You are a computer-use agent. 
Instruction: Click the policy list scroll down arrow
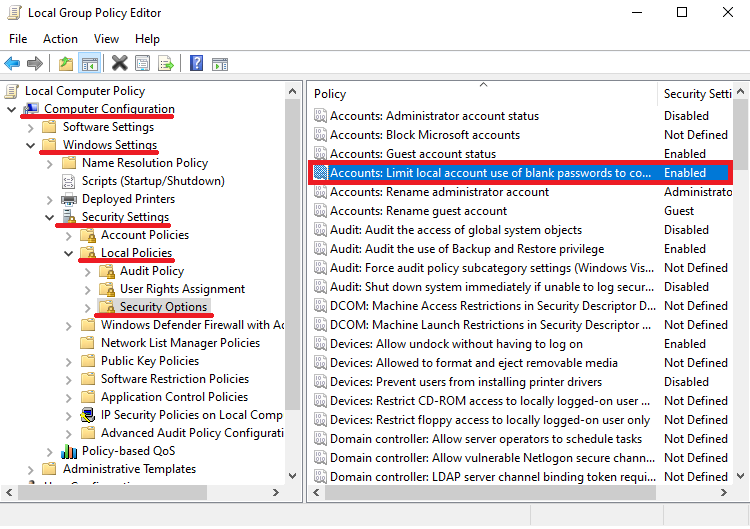[x=740, y=476]
